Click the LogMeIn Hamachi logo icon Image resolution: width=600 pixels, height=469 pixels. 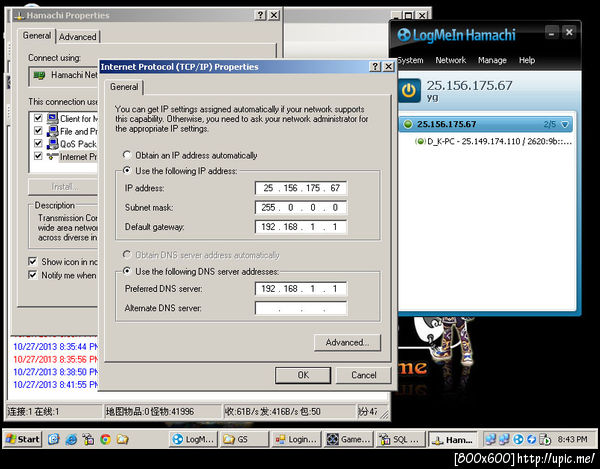click(x=404, y=35)
